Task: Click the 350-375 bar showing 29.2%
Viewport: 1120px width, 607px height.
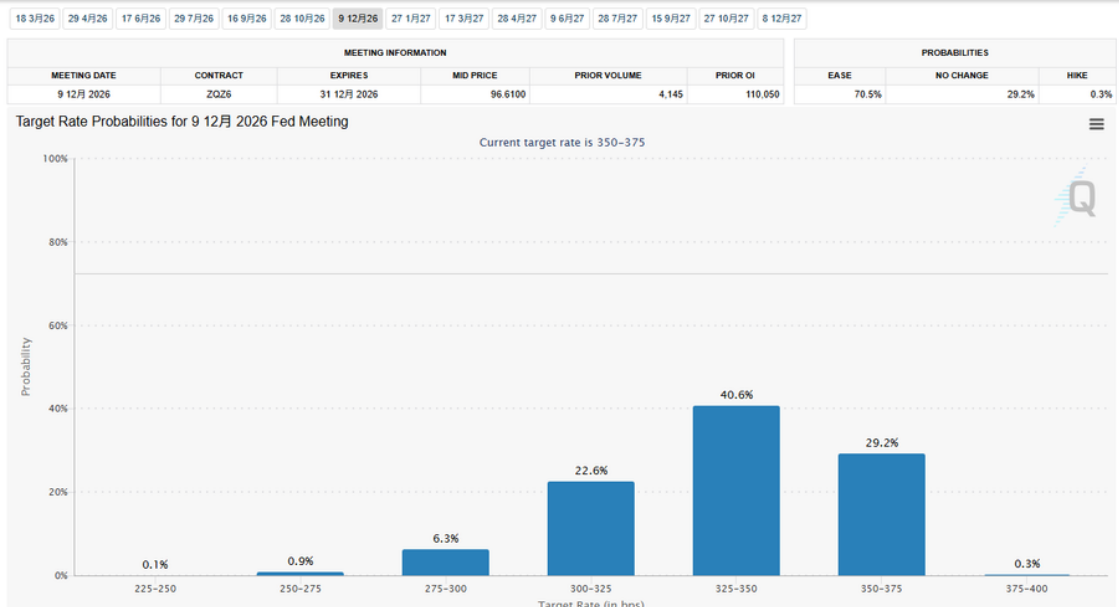Action: [x=881, y=514]
